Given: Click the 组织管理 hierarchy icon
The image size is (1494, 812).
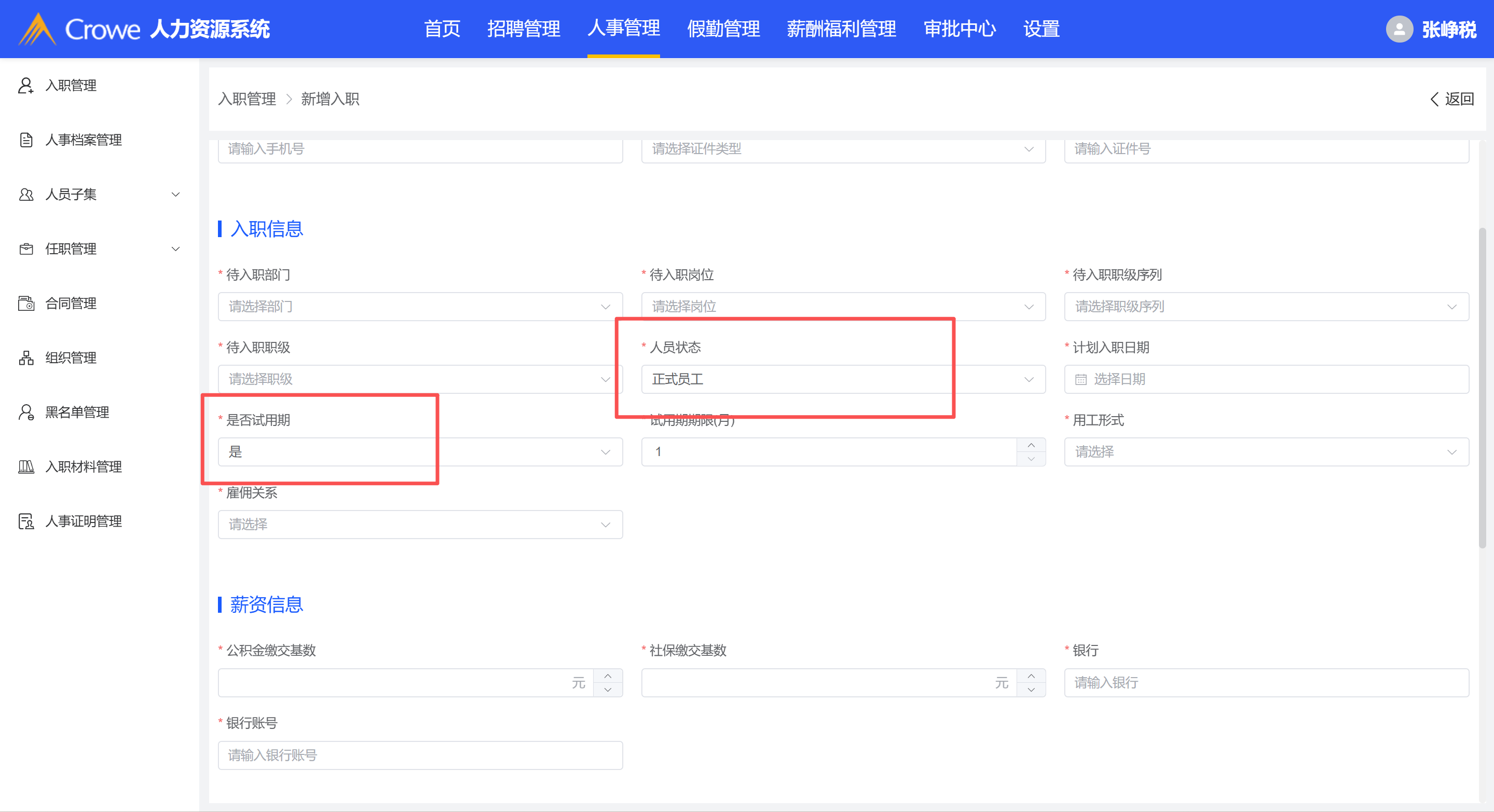Looking at the screenshot, I should pos(25,358).
